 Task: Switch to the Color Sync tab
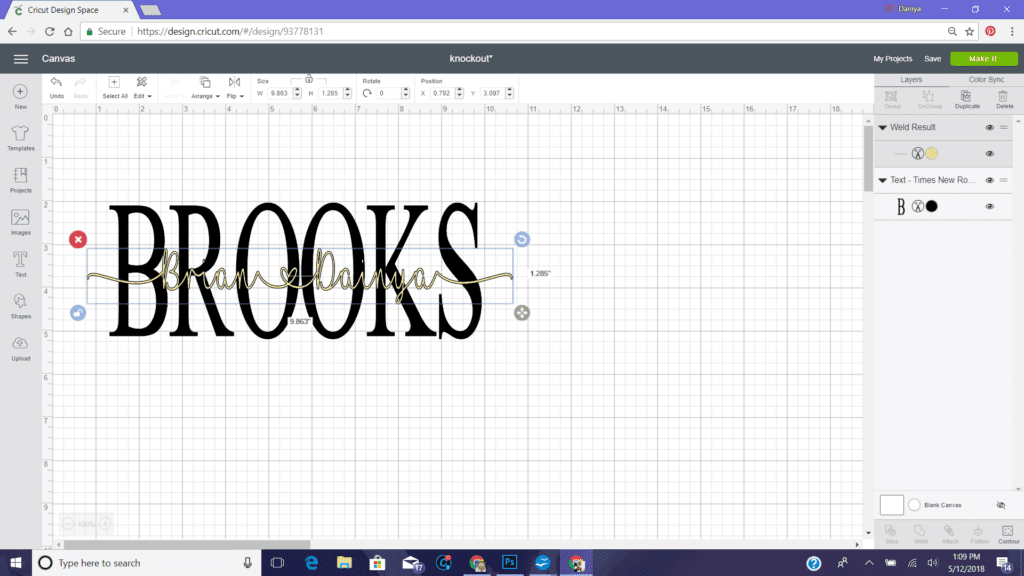tap(985, 80)
